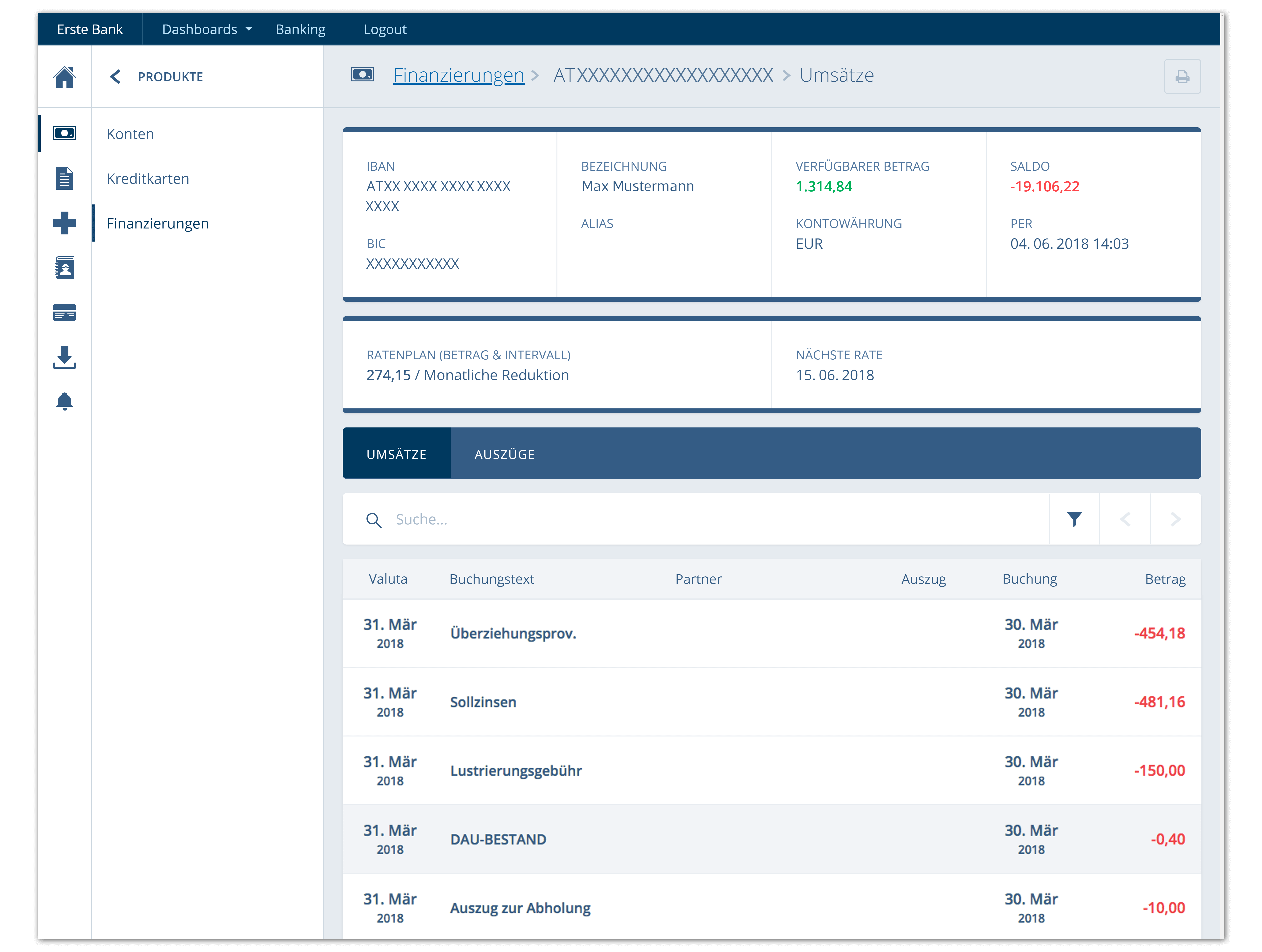Viewport: 1262px width, 952px height.
Task: Click the amount -481,16
Action: coord(1159,702)
